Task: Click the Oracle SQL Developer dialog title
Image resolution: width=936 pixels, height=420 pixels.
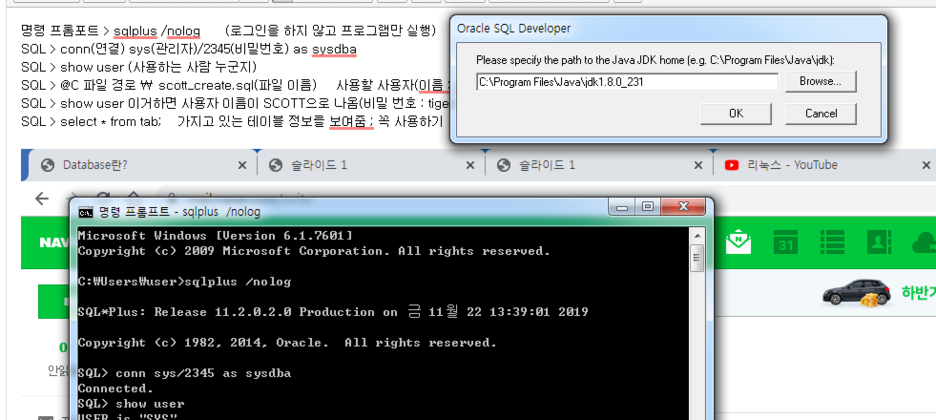Action: [x=513, y=29]
